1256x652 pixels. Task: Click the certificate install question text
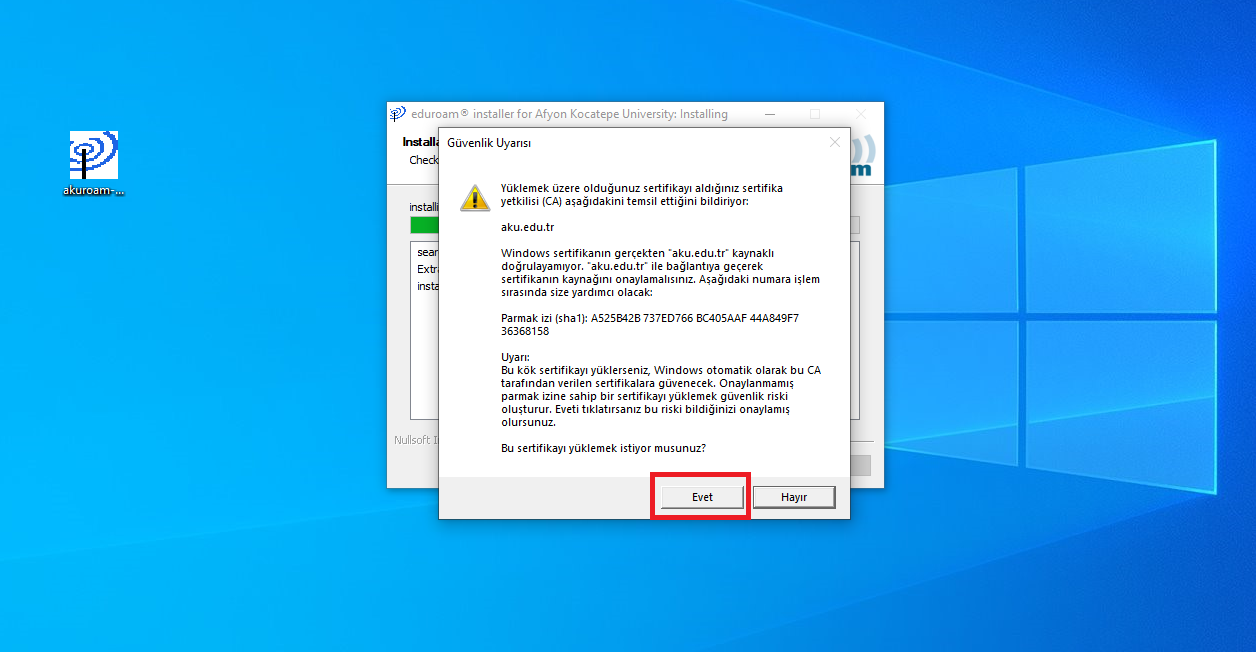603,448
